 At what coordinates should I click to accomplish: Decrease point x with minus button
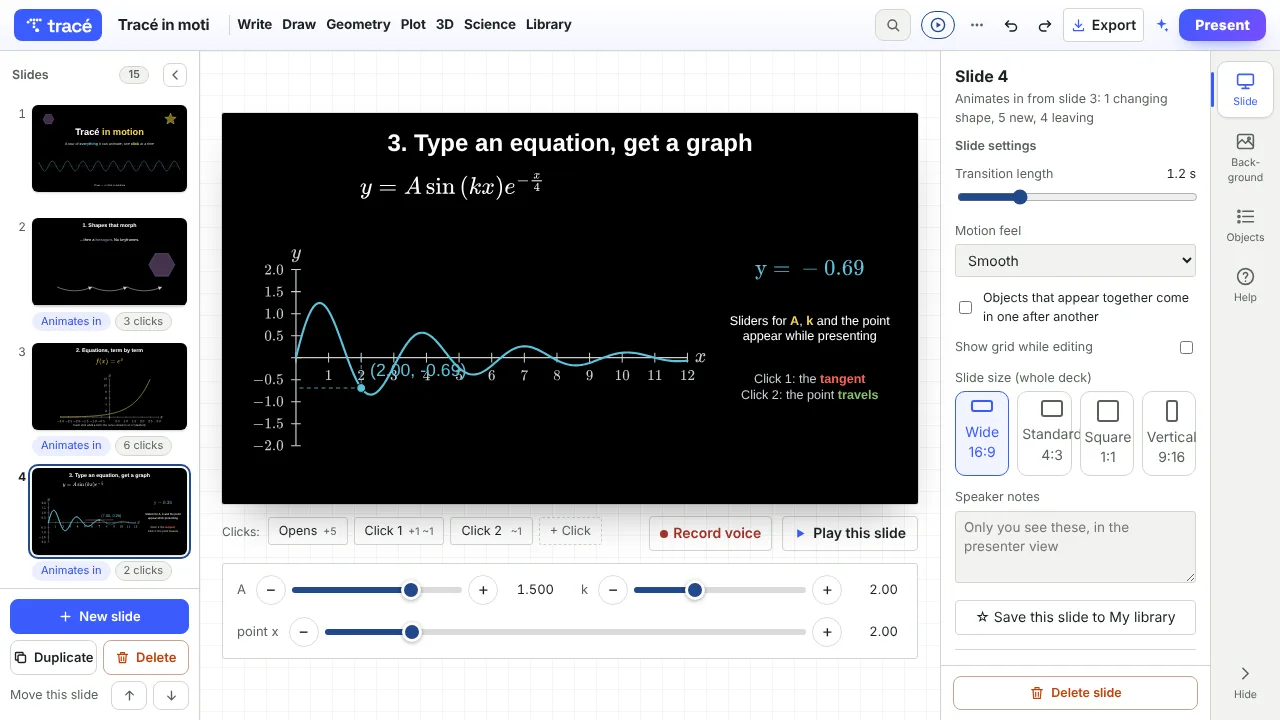[x=304, y=632]
